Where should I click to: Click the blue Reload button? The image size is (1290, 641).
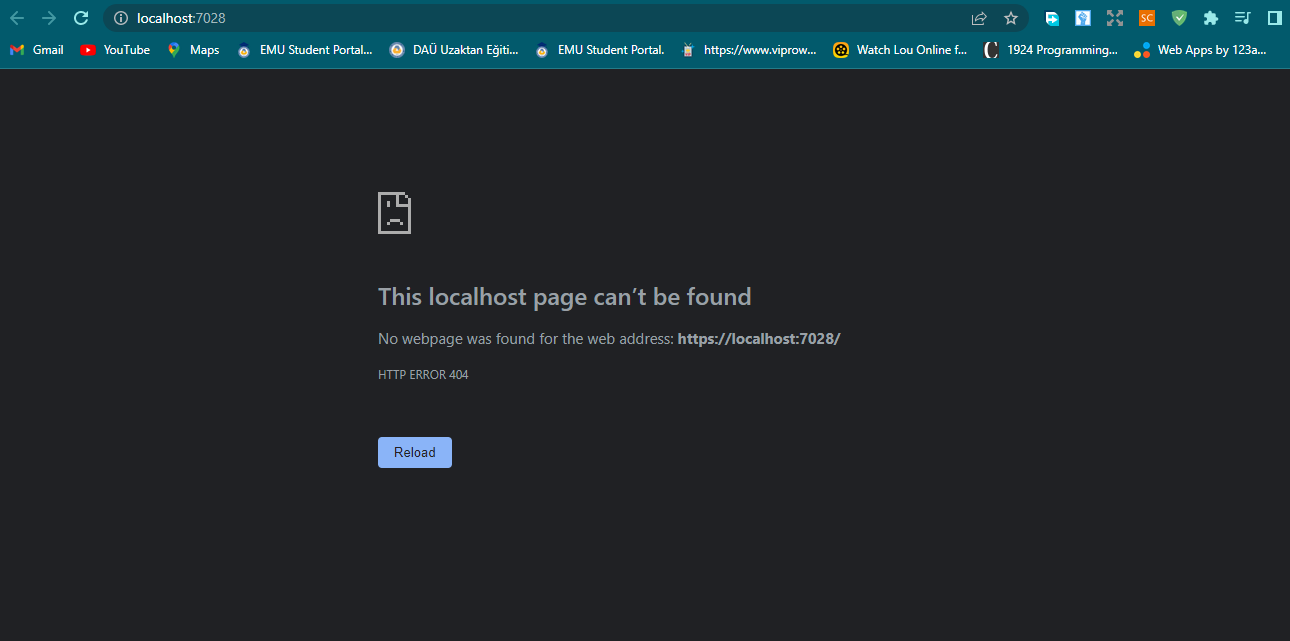point(415,452)
